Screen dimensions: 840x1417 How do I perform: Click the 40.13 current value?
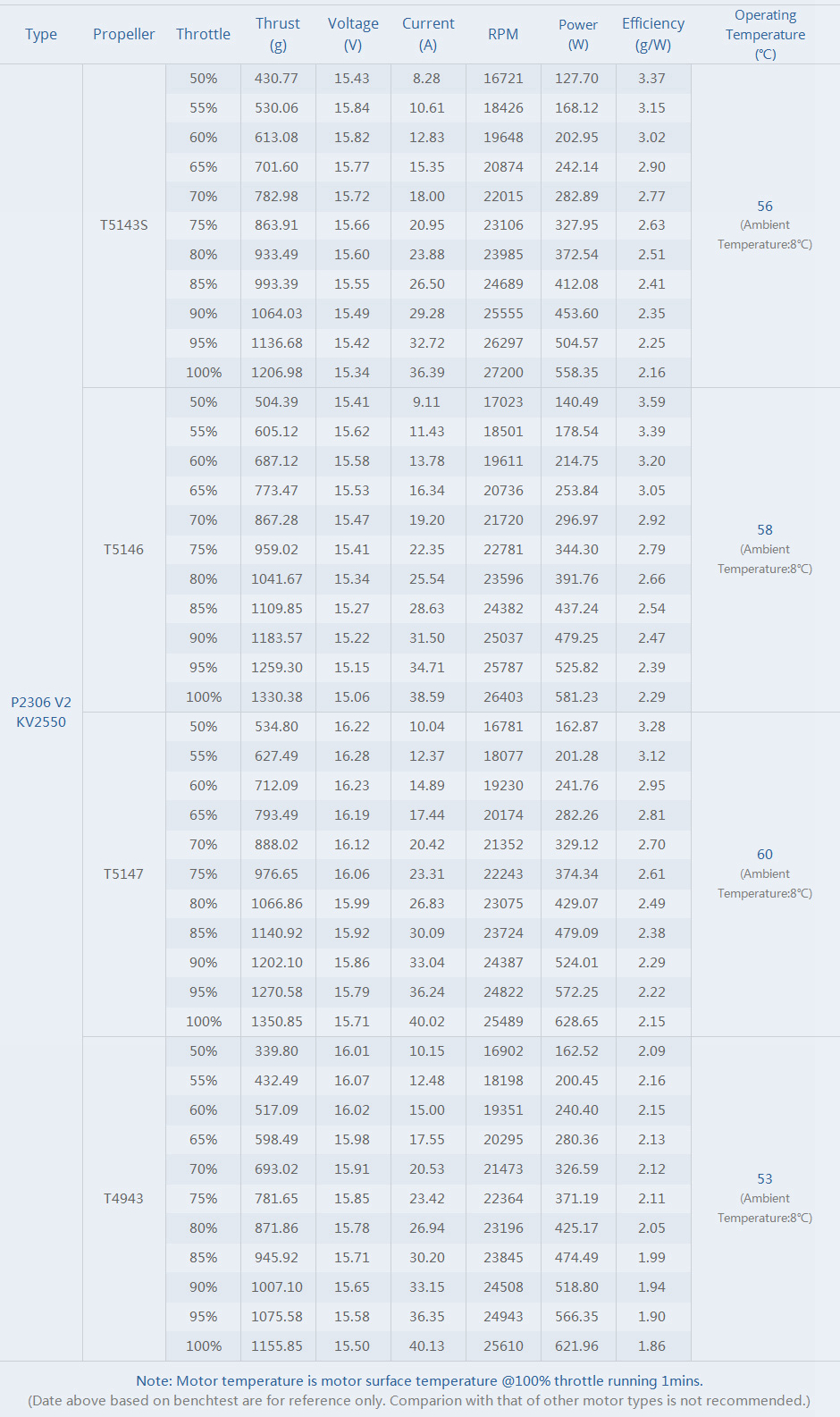tap(426, 1346)
